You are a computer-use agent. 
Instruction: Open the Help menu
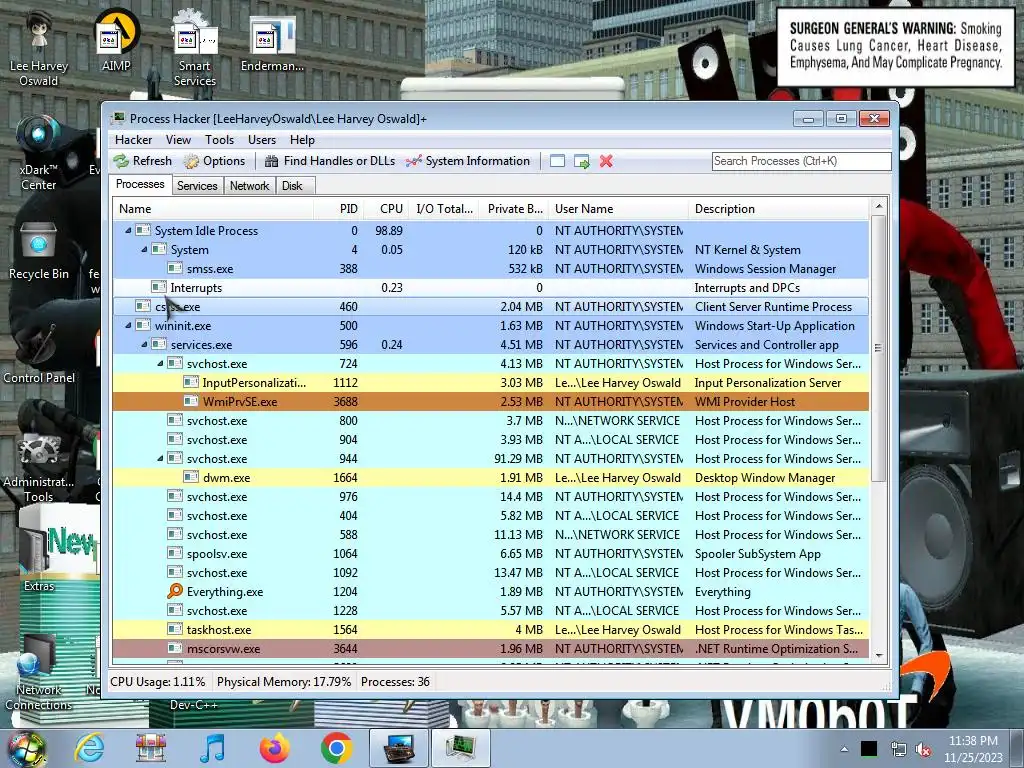302,140
